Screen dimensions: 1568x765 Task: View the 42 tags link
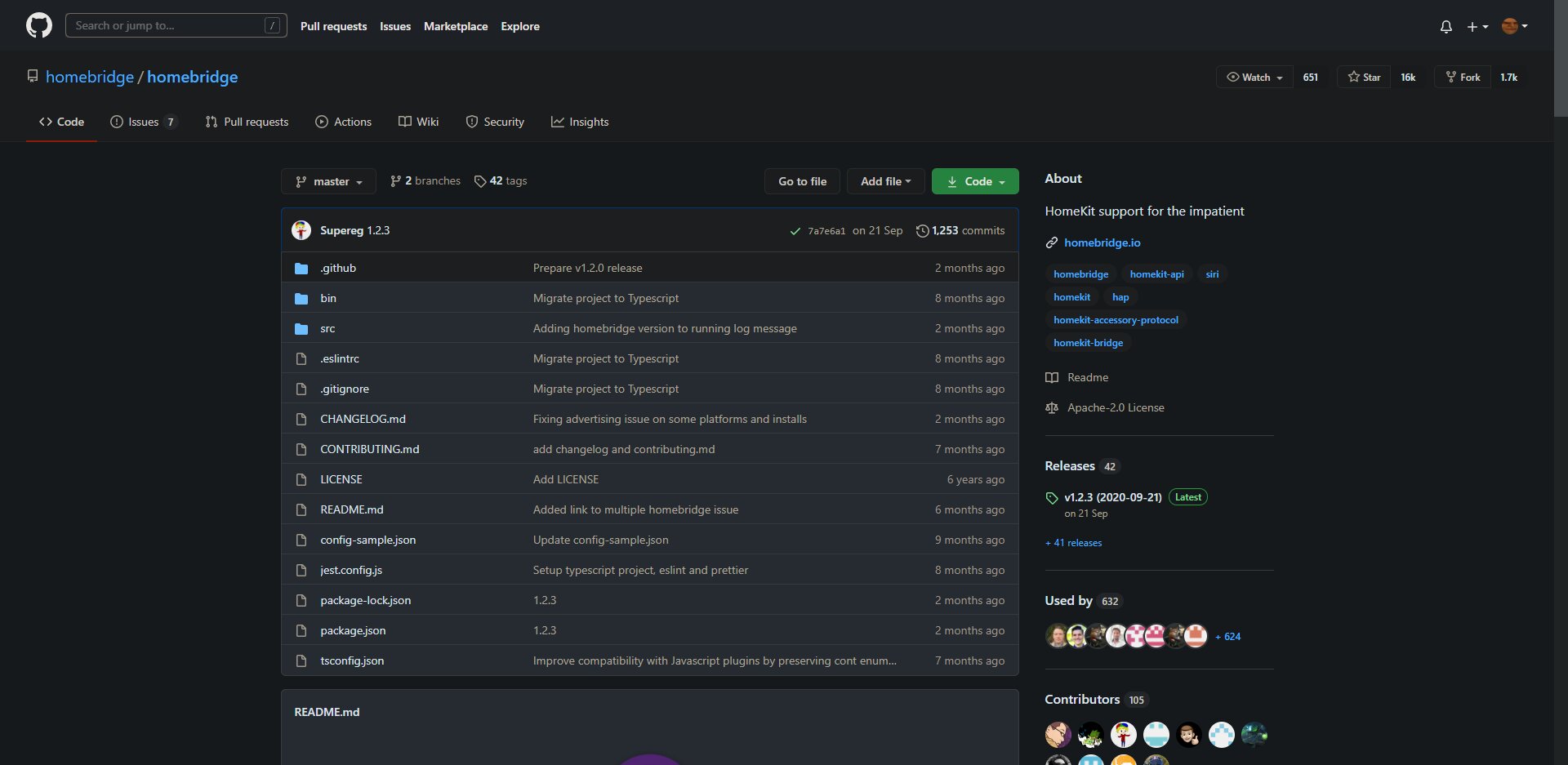pos(501,180)
